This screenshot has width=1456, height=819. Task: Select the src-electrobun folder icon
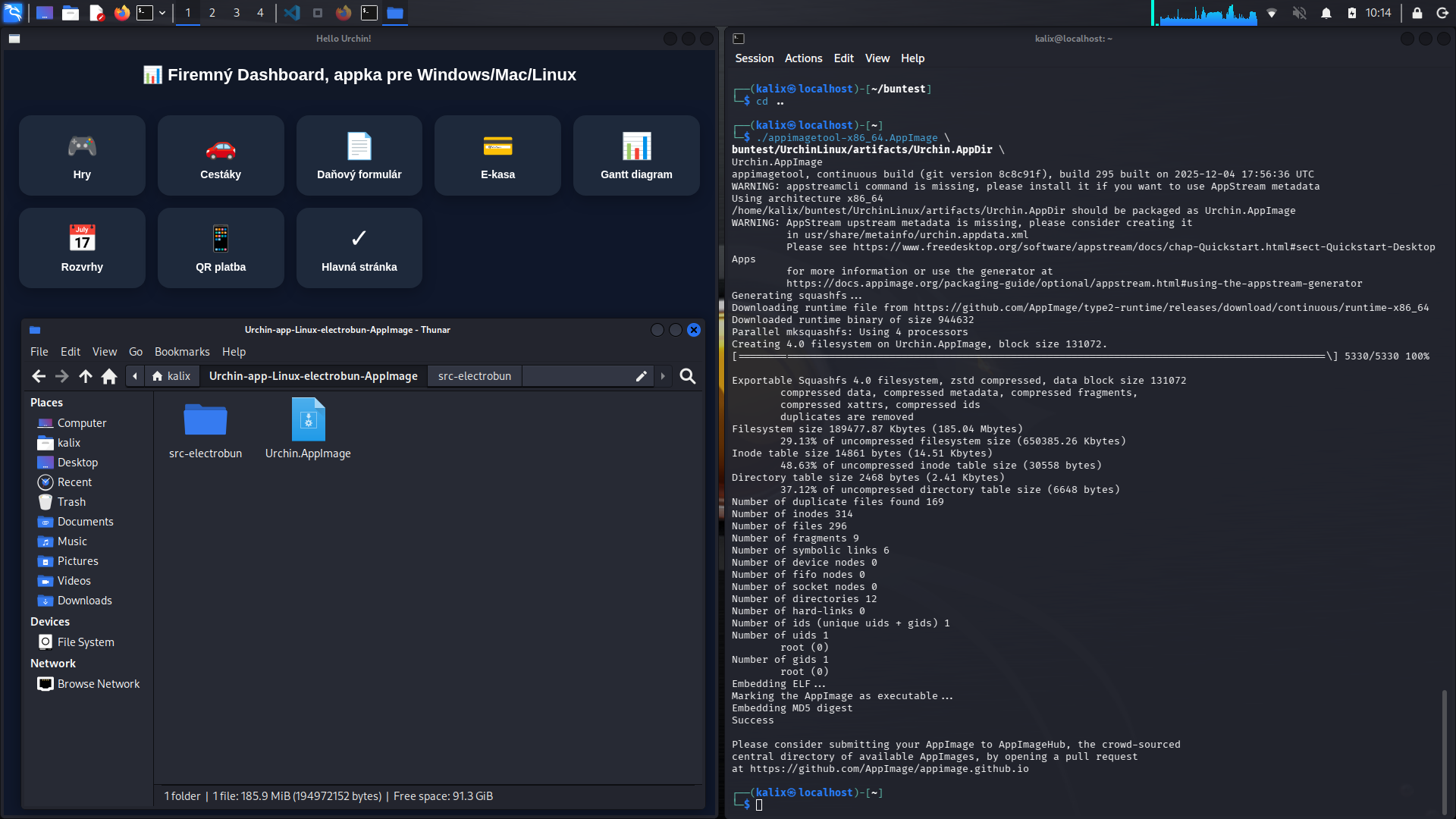206,421
